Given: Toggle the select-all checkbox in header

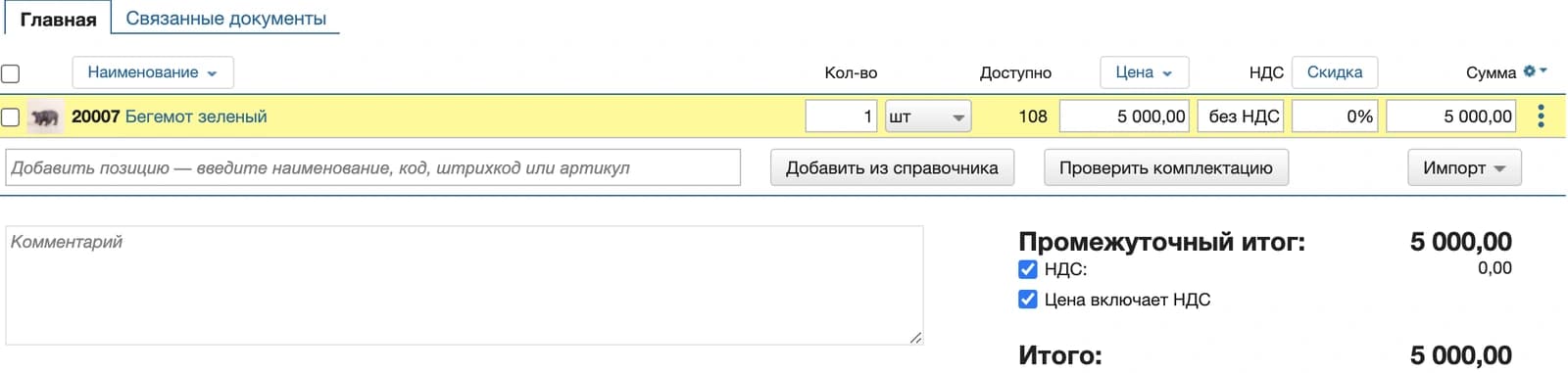Looking at the screenshot, I should [11, 73].
